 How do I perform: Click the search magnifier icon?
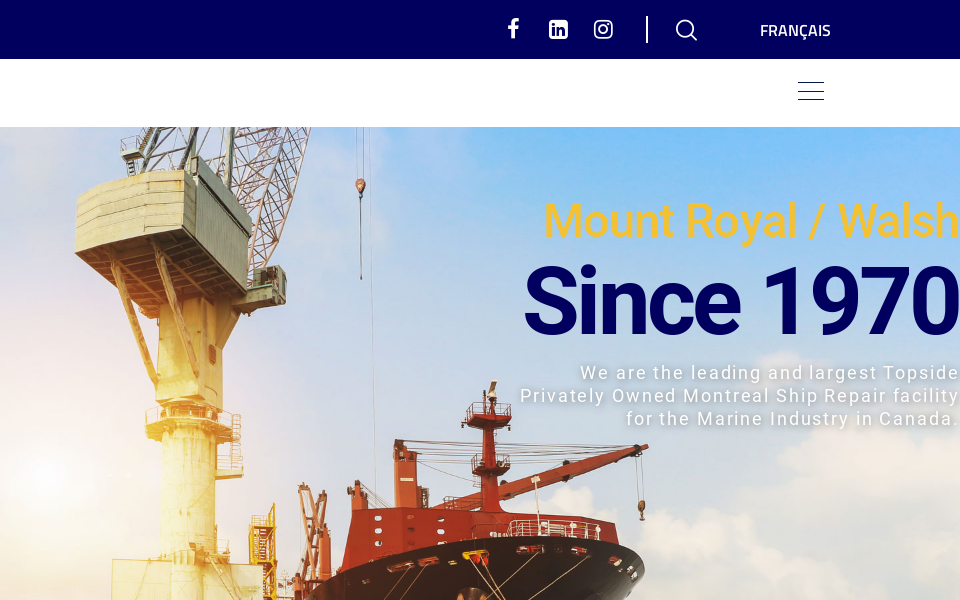[x=686, y=30]
